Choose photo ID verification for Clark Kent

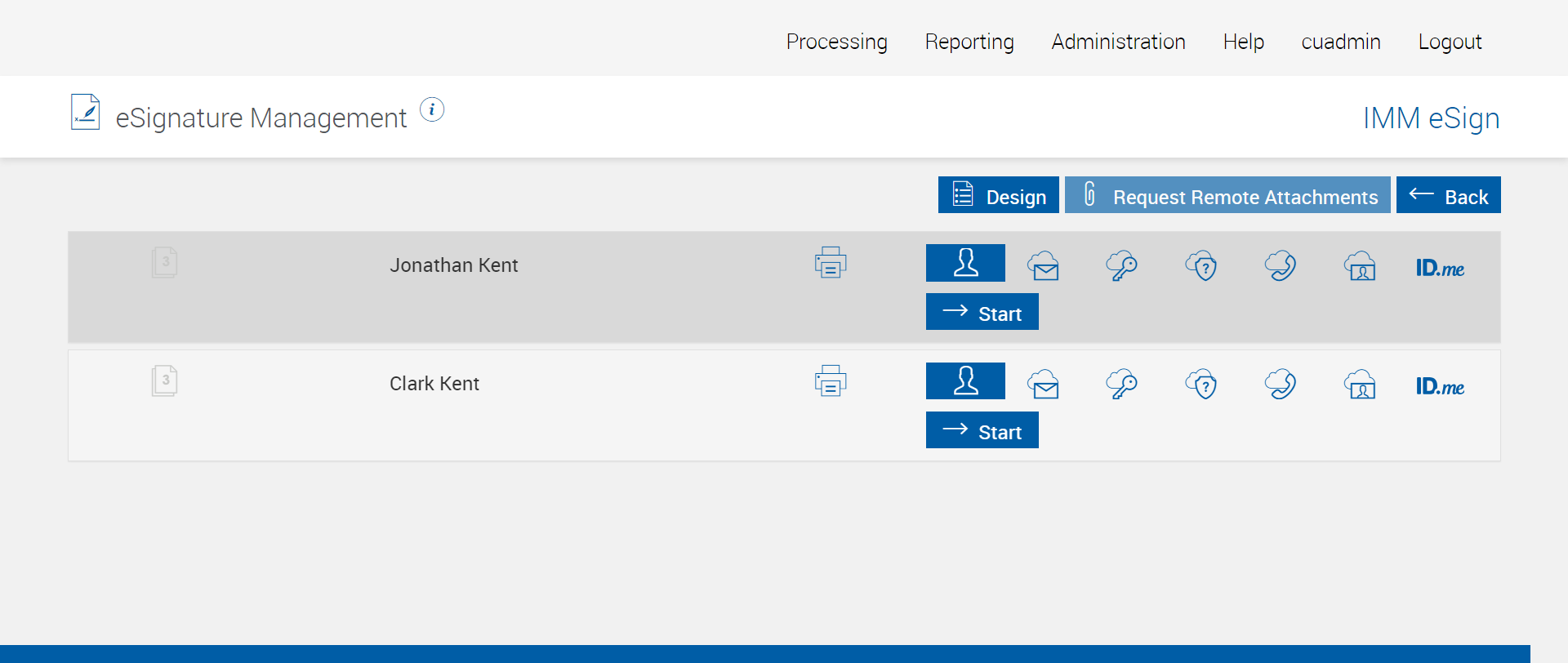coord(1361,385)
